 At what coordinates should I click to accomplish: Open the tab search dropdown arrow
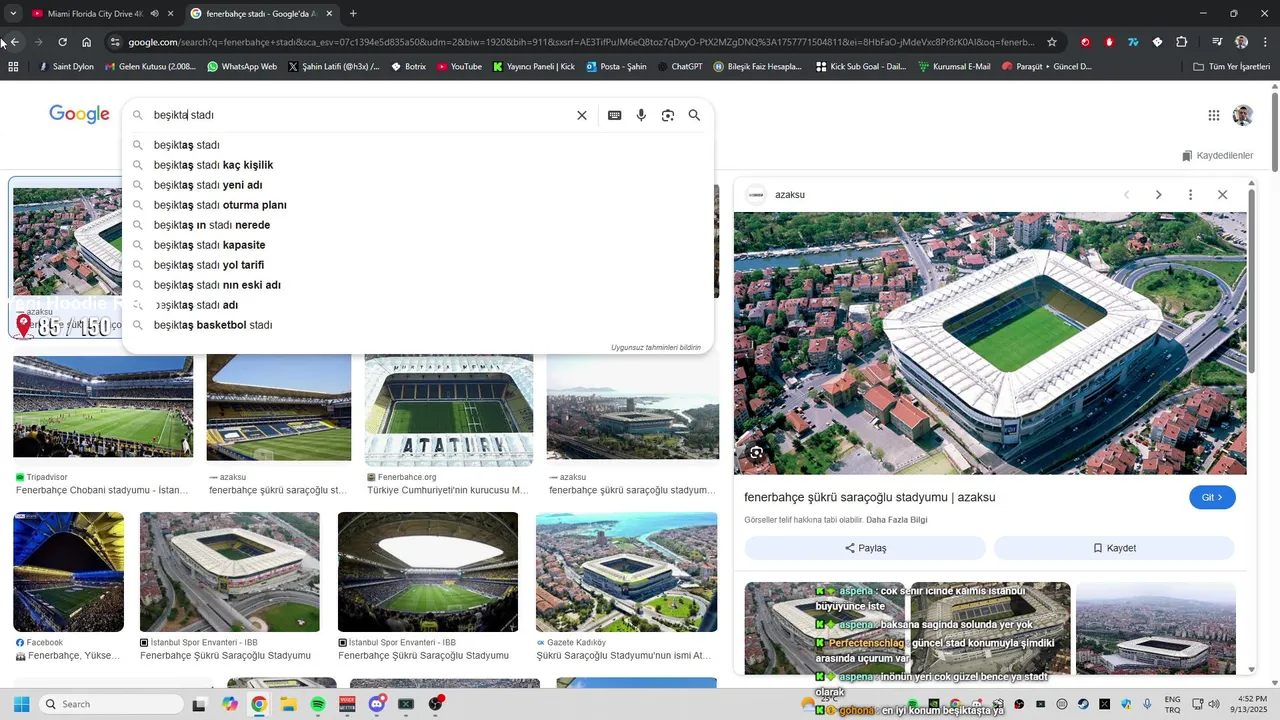coord(13,14)
